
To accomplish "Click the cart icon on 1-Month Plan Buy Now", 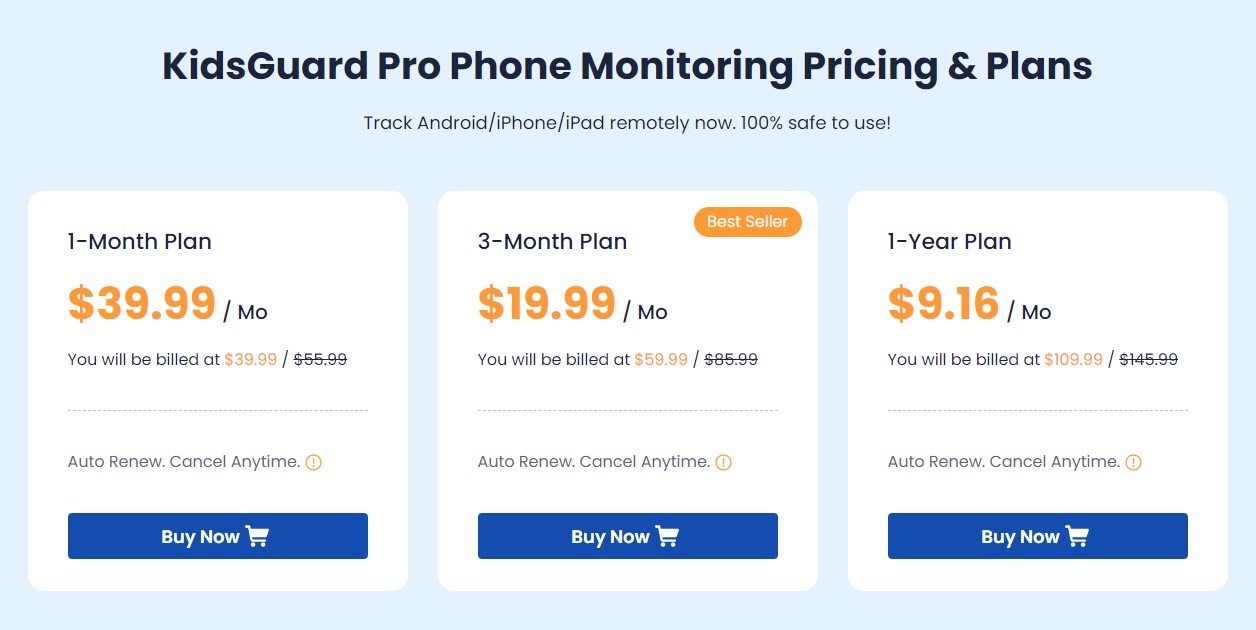I will (258, 536).
